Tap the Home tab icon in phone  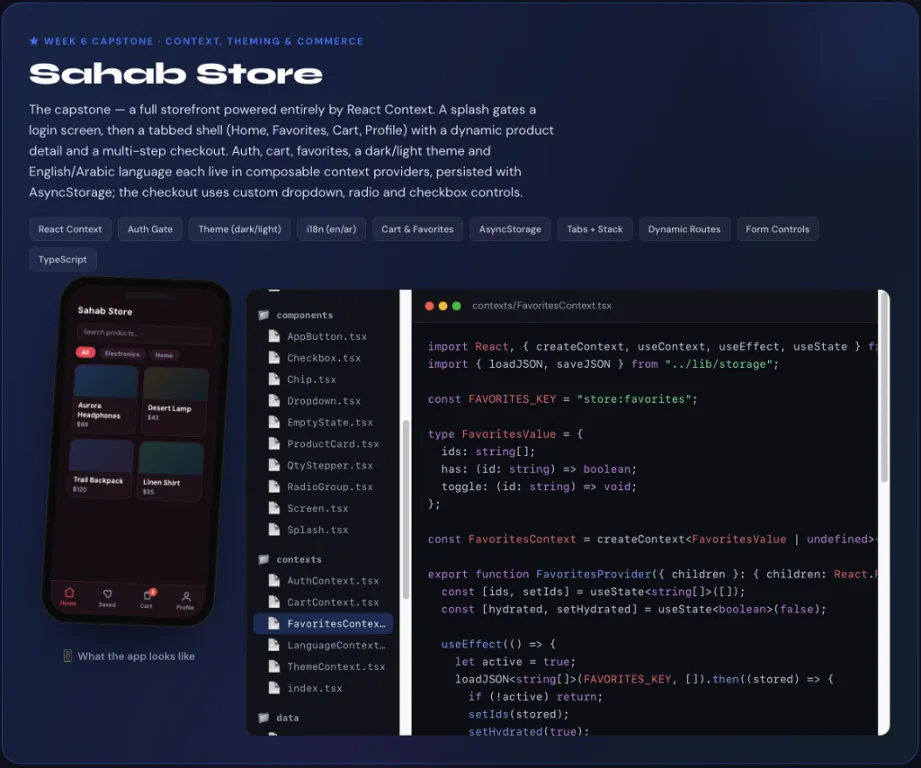click(x=69, y=592)
